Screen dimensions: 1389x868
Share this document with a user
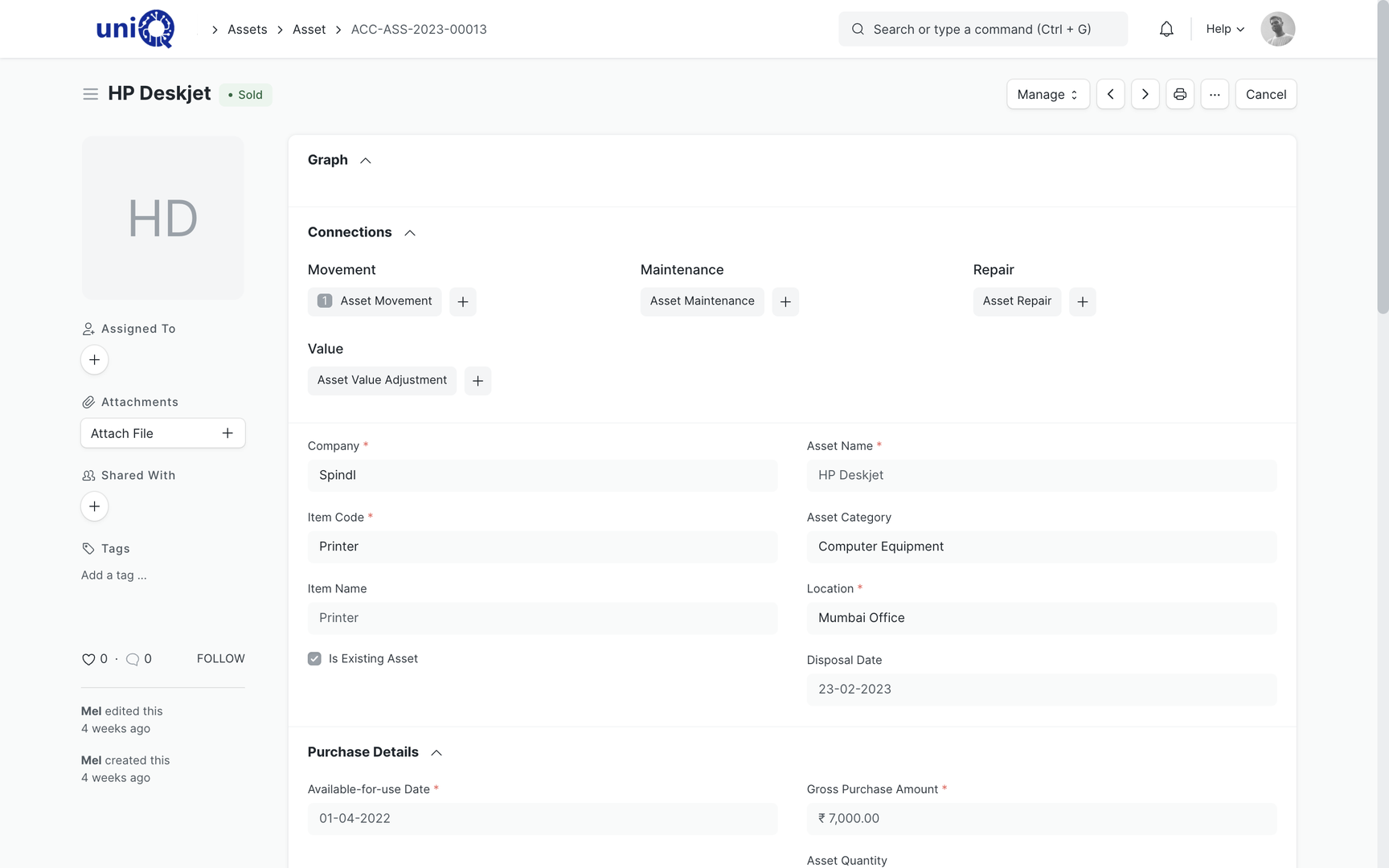94,506
